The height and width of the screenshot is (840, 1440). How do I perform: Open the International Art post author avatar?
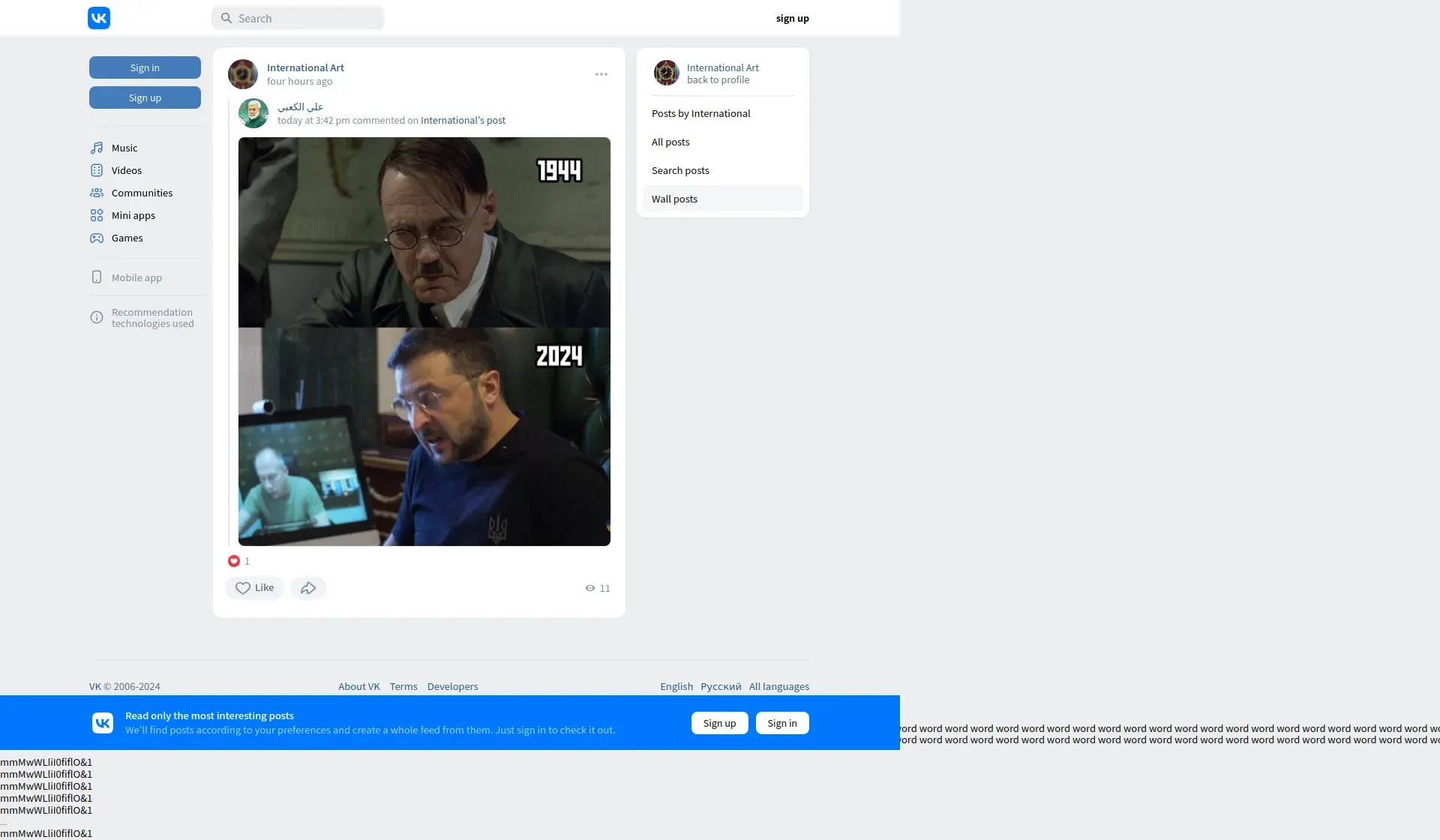[243, 74]
